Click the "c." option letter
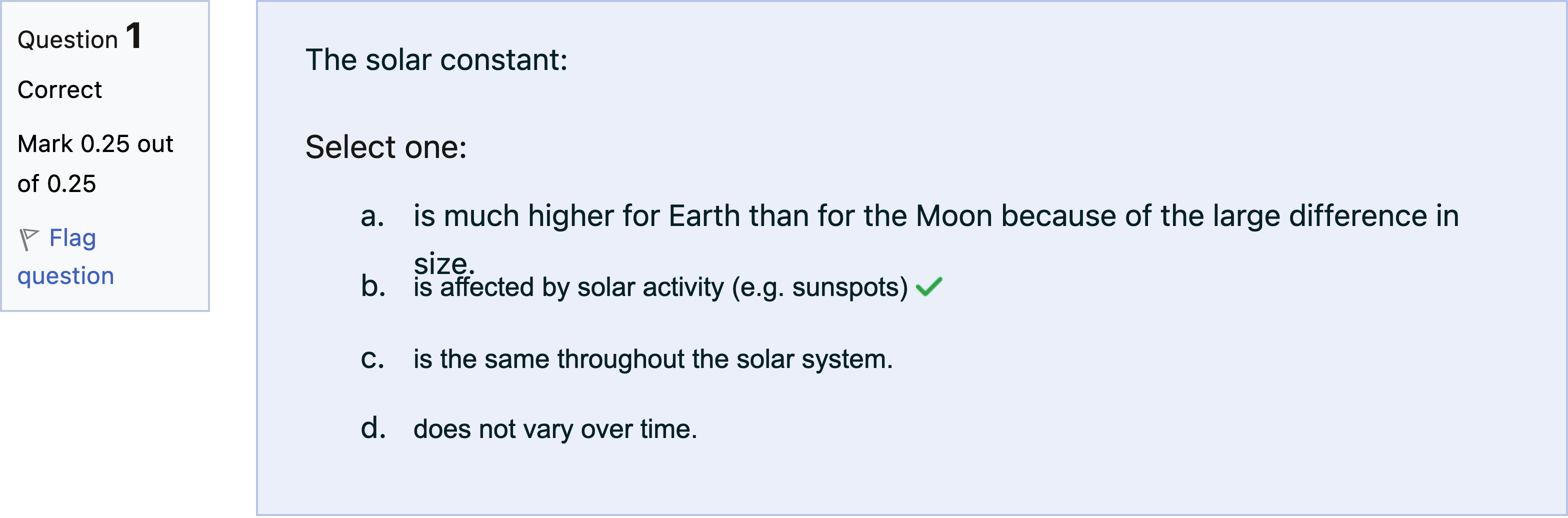Image resolution: width=1568 pixels, height=518 pixels. (x=372, y=358)
